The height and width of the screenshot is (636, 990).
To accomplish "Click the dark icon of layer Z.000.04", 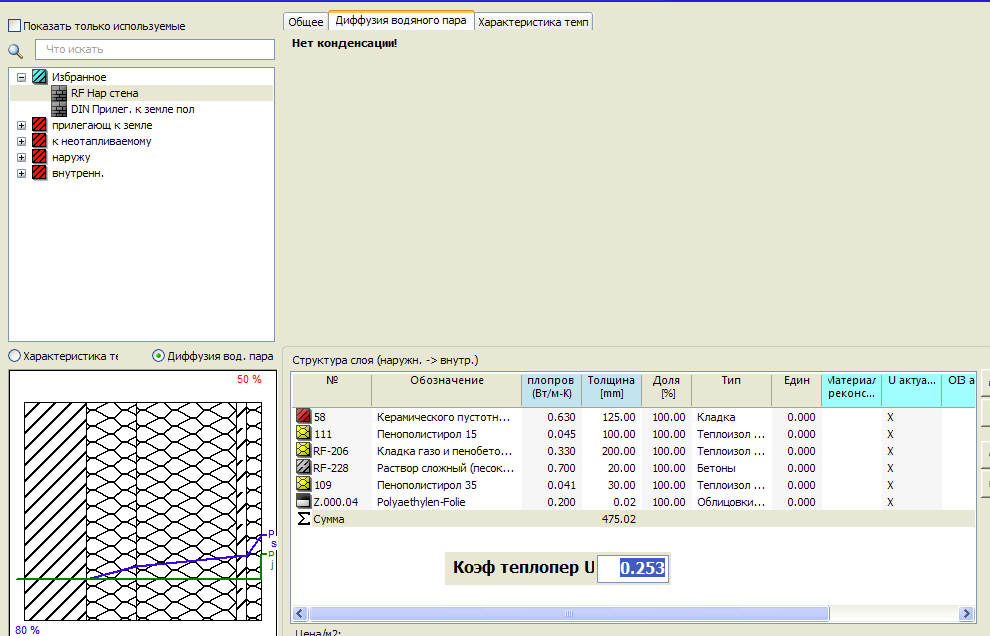I will (303, 502).
